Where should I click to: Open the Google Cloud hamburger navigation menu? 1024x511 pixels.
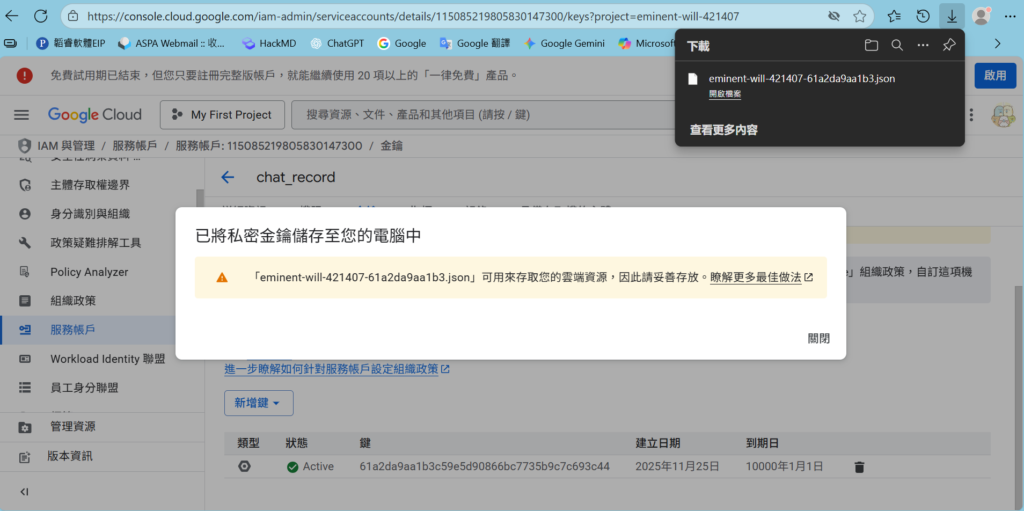(21, 115)
